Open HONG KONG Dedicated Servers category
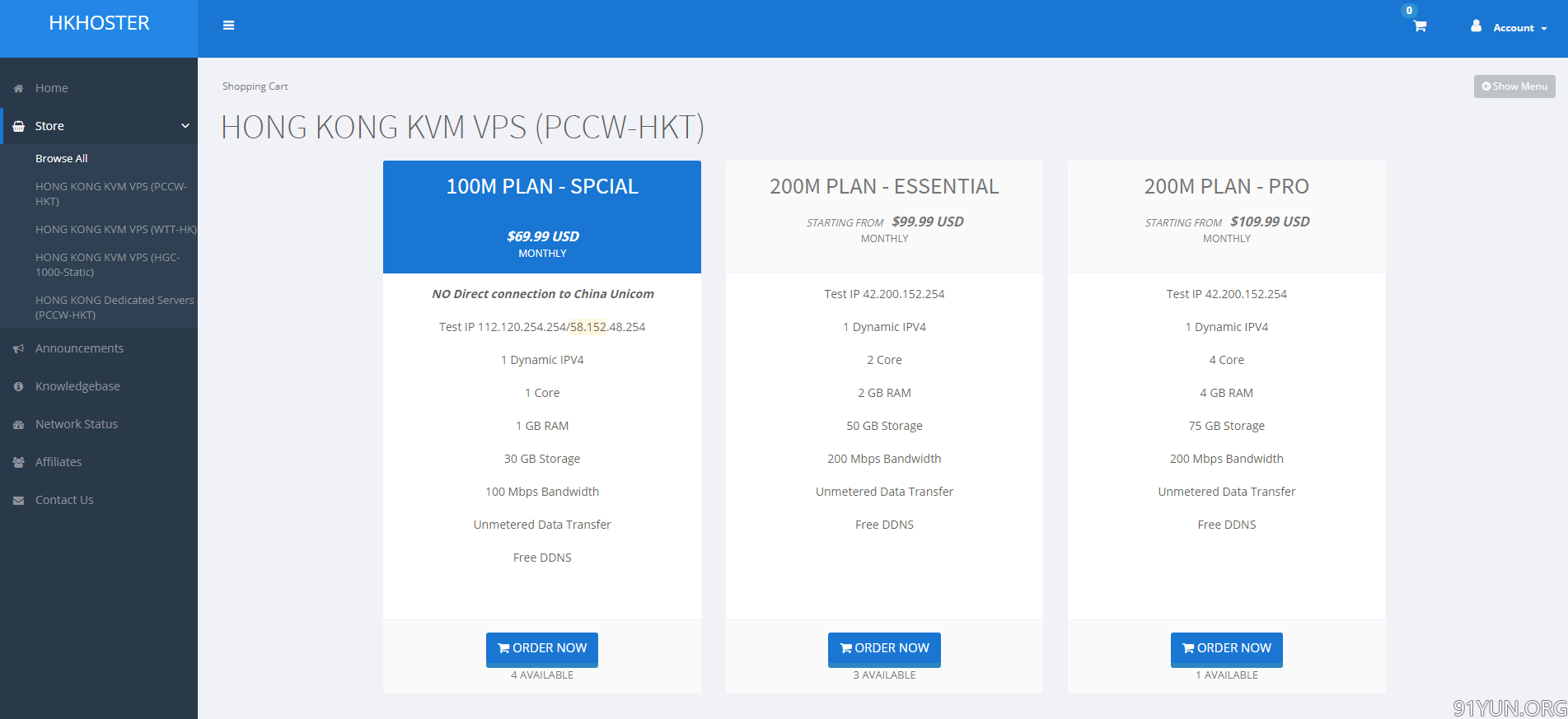The height and width of the screenshot is (719, 1568). pyautogui.click(x=115, y=307)
